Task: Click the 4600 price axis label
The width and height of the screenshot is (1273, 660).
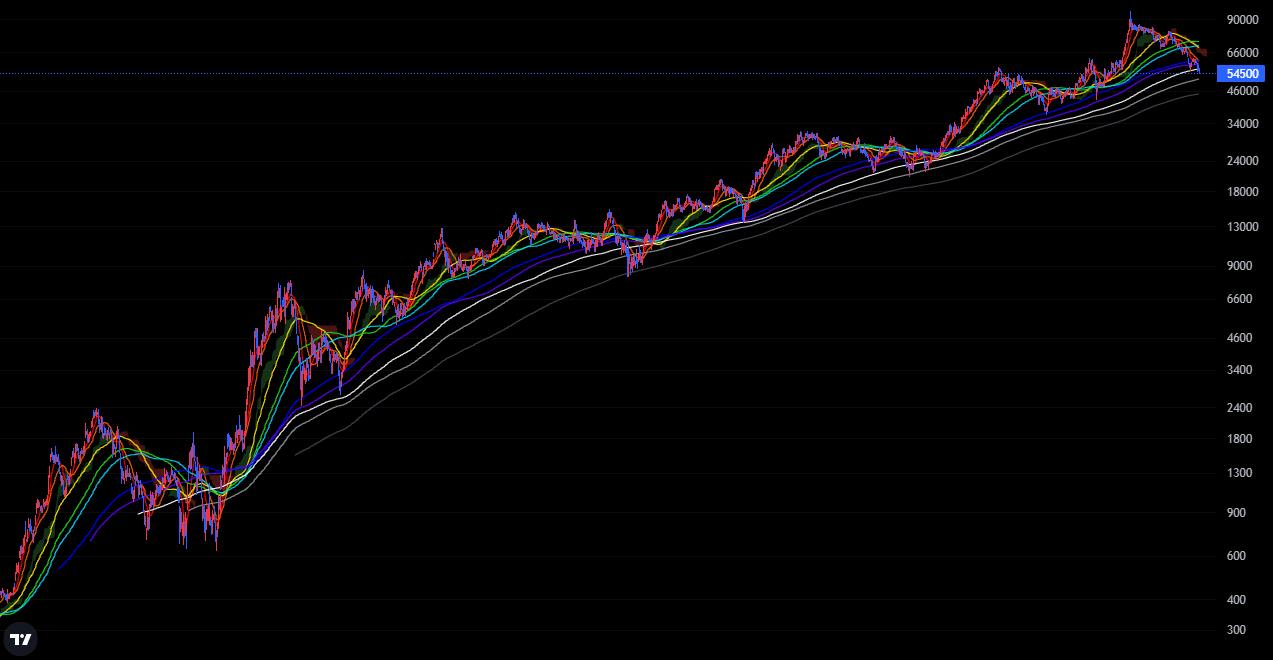Action: point(1241,338)
